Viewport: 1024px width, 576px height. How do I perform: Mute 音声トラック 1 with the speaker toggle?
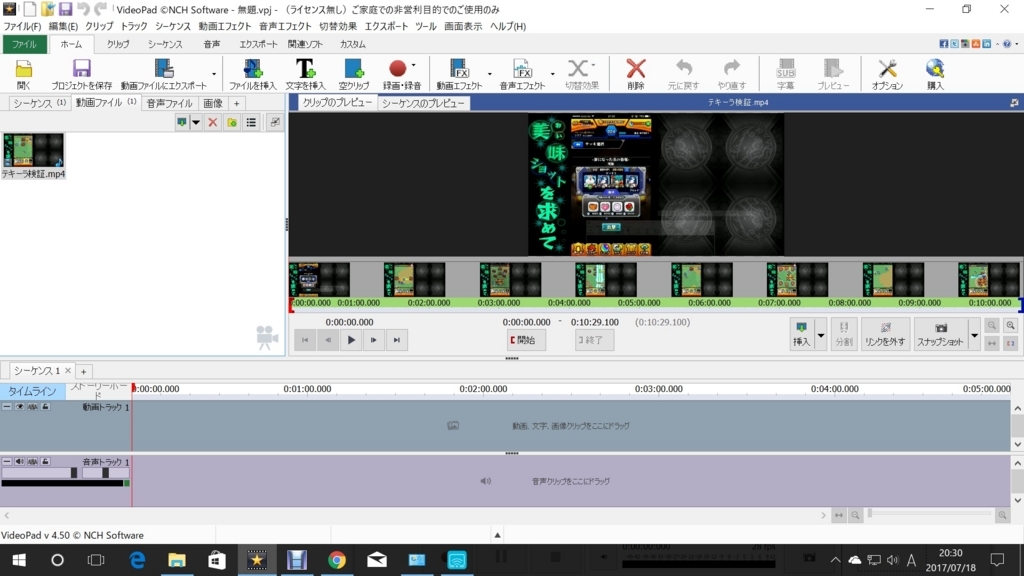click(20, 462)
